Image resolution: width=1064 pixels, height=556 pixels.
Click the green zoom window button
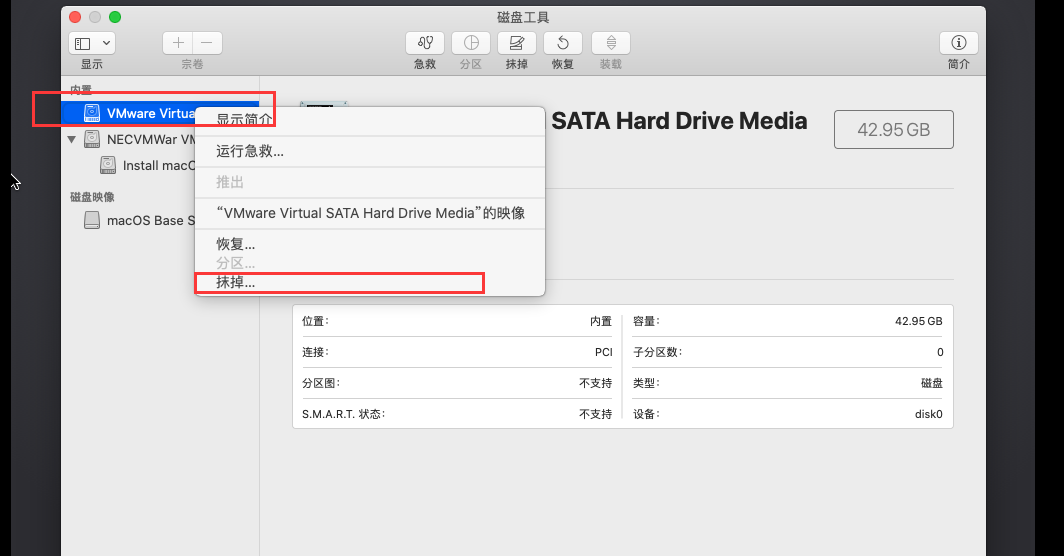click(x=115, y=17)
